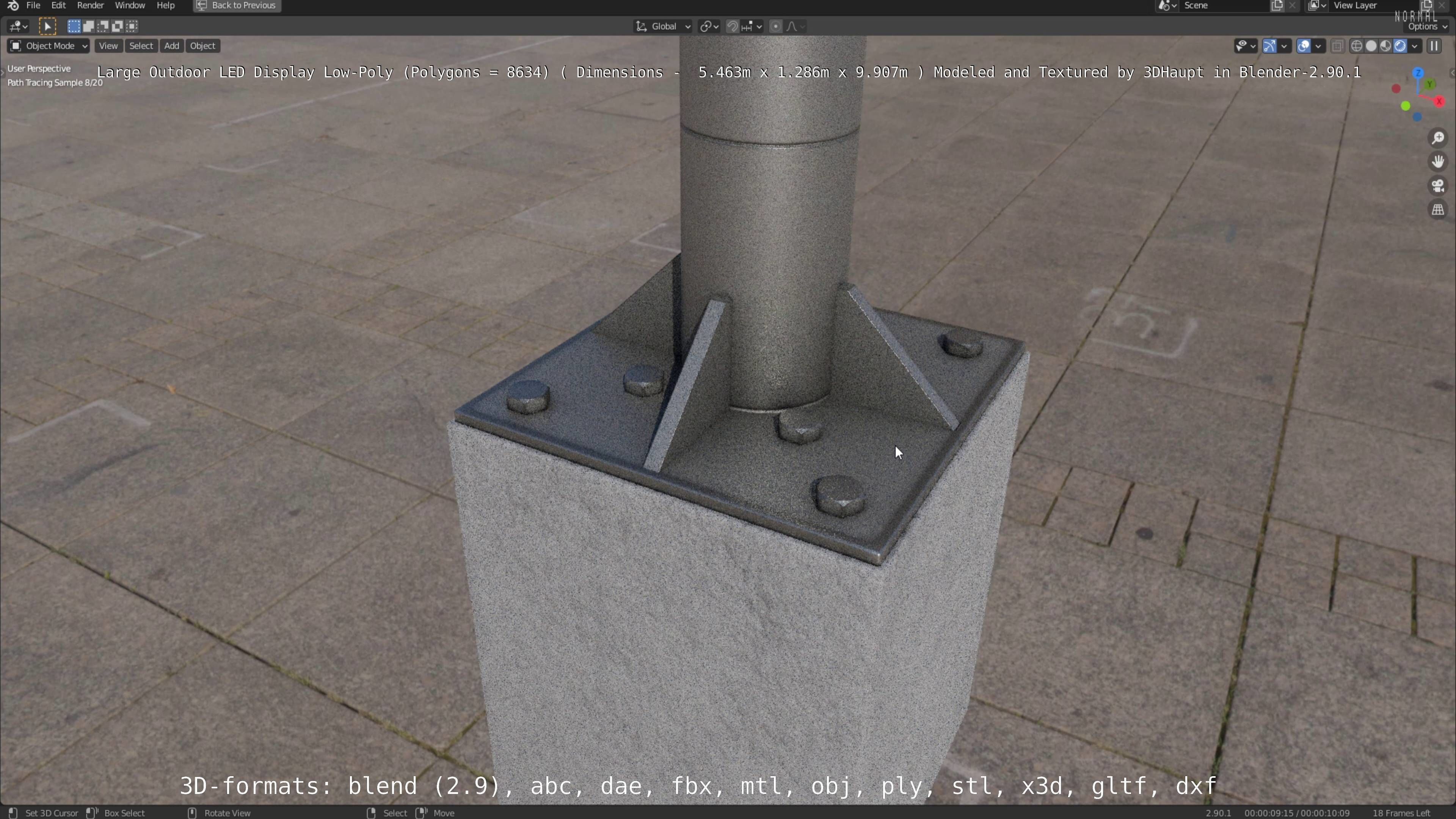Open the Render menu
The height and width of the screenshot is (819, 1456).
[x=91, y=6]
